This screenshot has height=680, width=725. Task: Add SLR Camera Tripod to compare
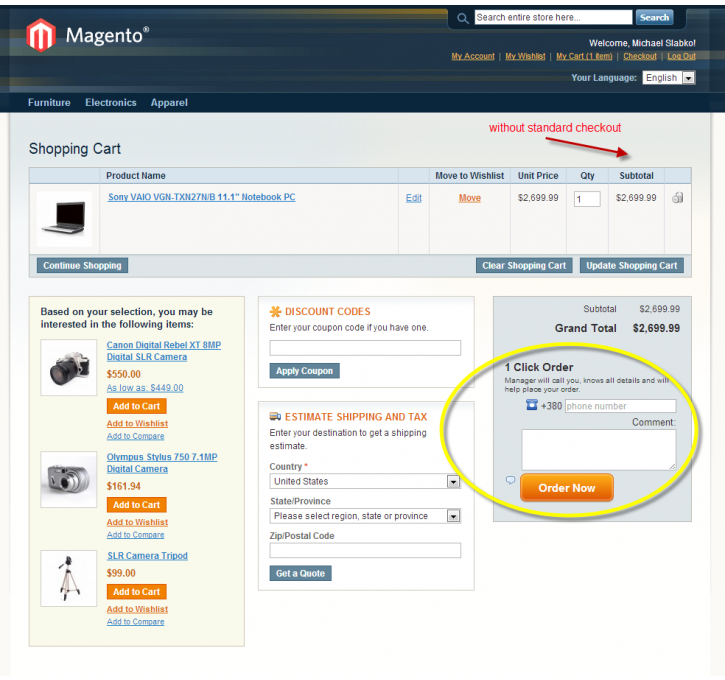pos(135,621)
